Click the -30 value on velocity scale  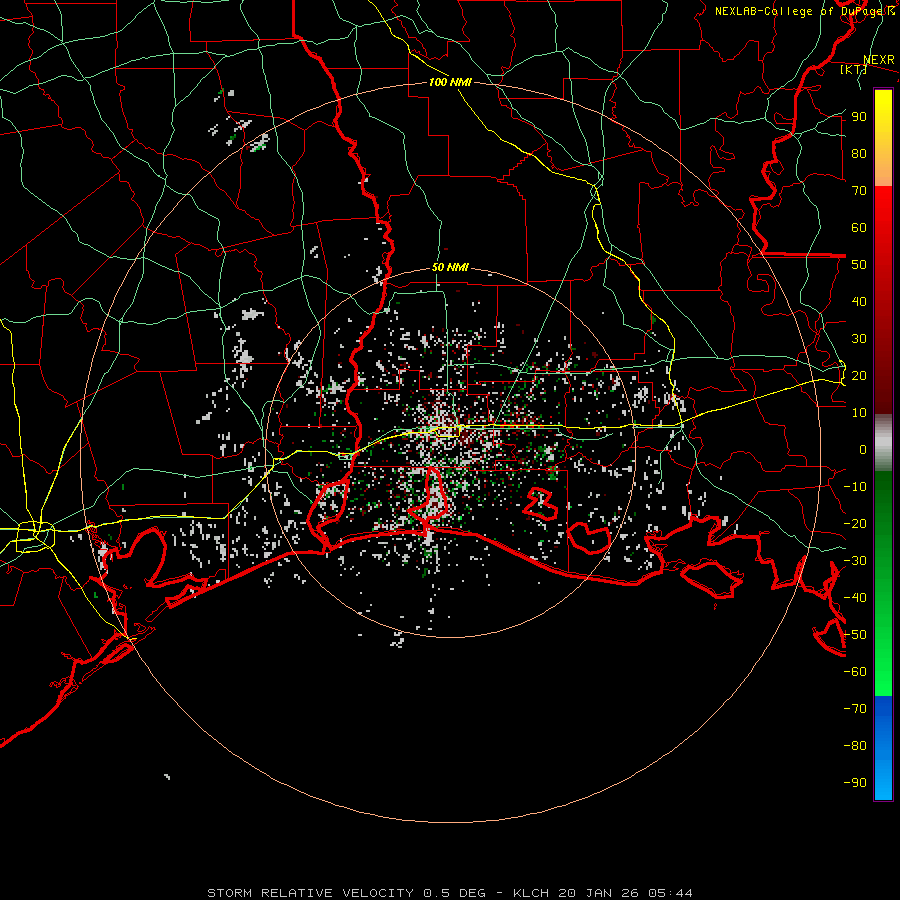coord(855,561)
